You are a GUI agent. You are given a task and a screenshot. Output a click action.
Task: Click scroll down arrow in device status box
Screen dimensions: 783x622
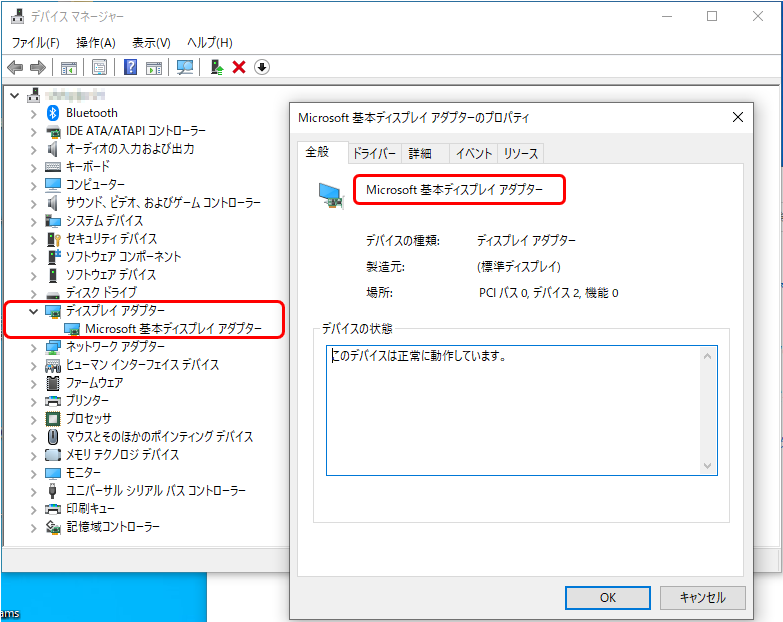707,466
